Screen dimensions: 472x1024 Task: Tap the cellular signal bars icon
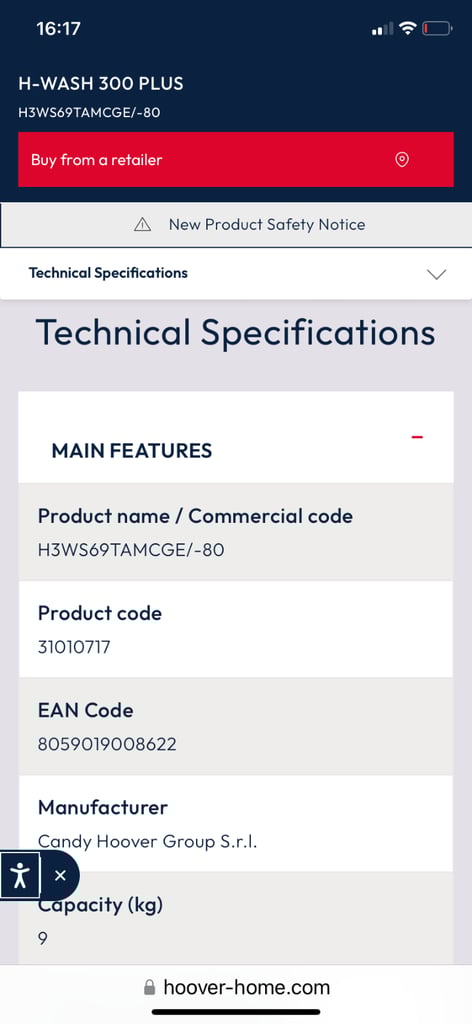click(x=383, y=28)
